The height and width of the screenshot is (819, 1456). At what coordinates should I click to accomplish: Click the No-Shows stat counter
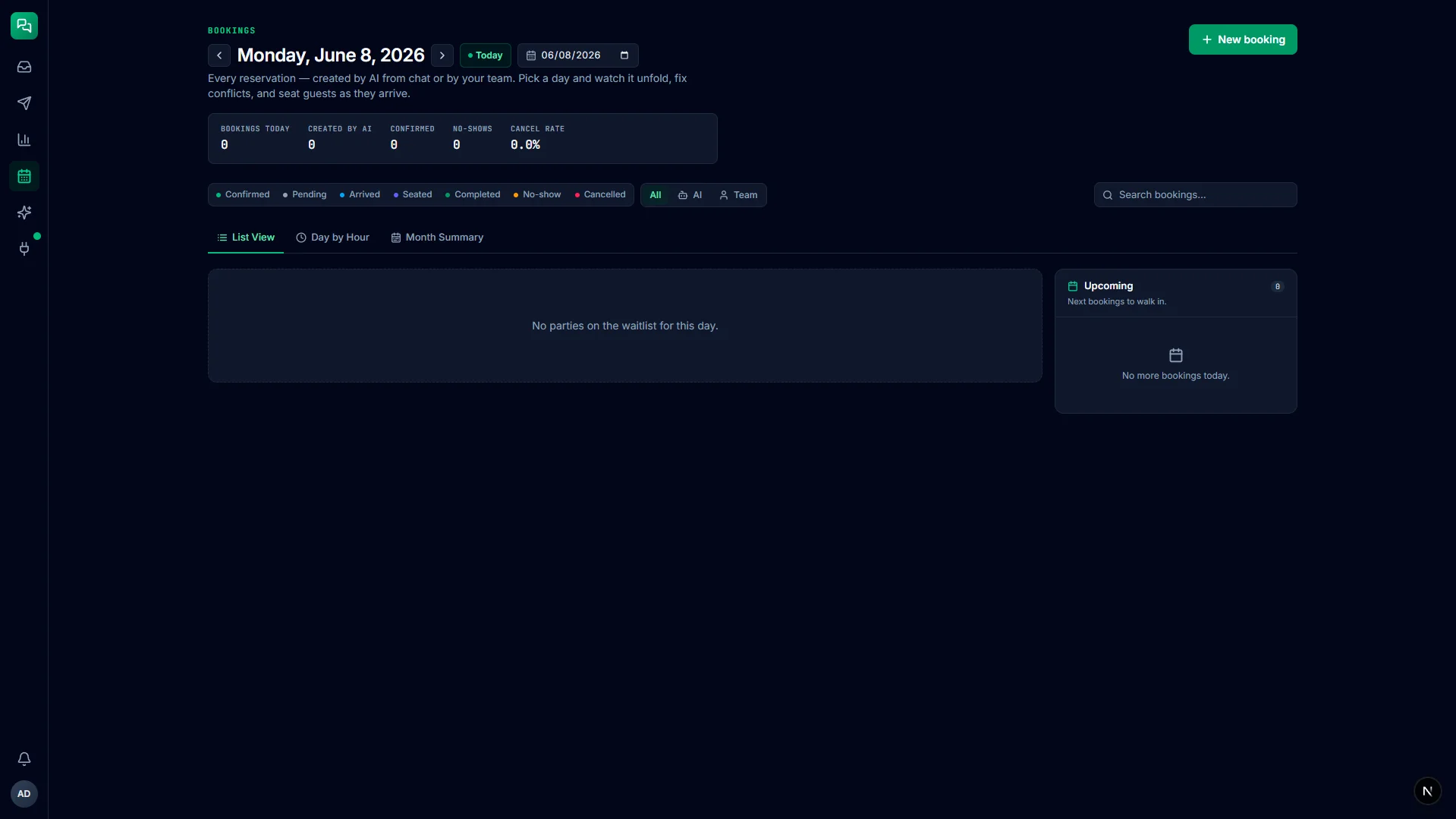point(473,137)
